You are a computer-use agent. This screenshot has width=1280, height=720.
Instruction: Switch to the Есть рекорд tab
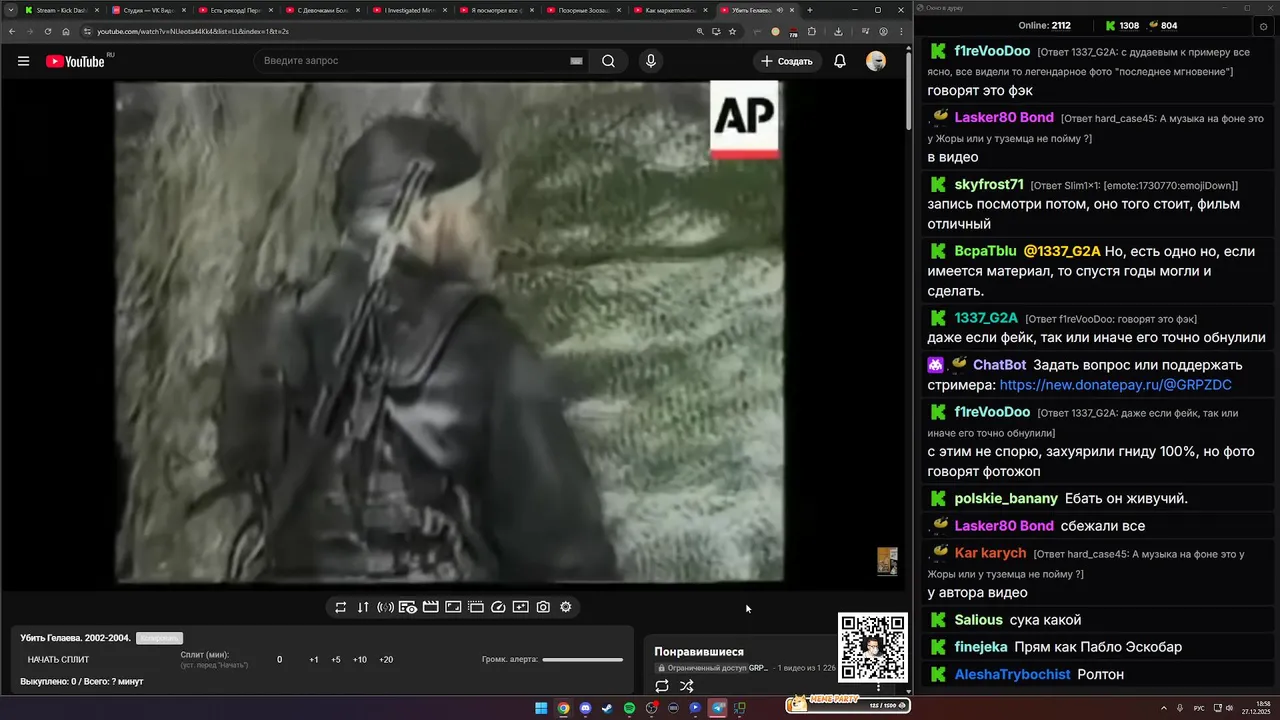tap(236, 10)
